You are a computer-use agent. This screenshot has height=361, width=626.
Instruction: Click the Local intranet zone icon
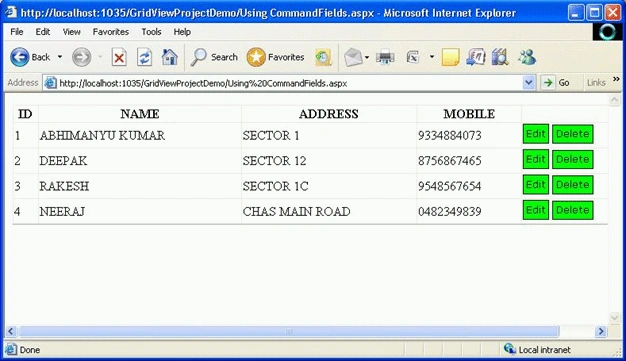point(509,349)
